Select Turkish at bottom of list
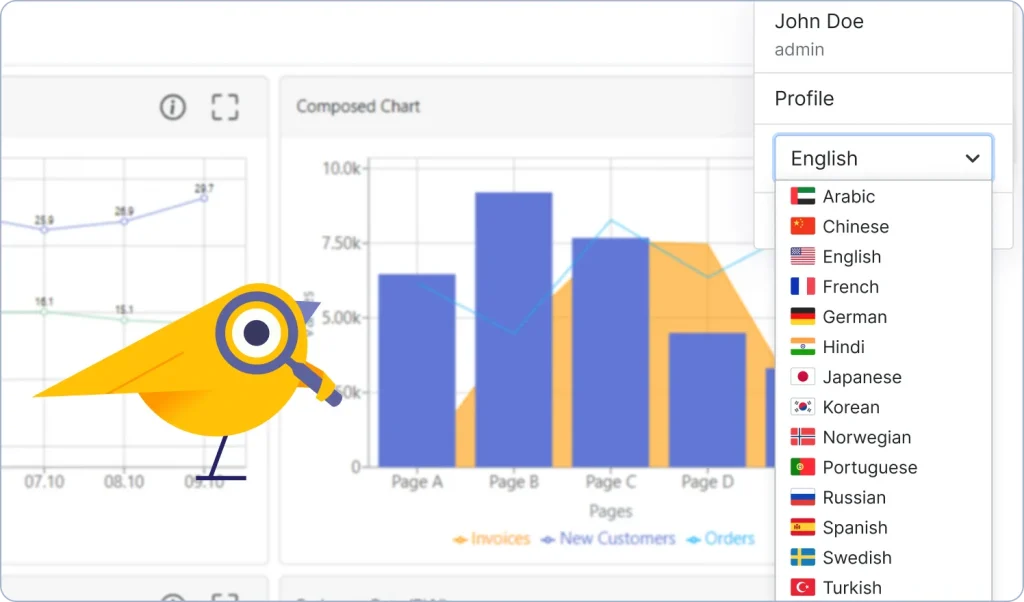The width and height of the screenshot is (1024, 602). point(883,587)
